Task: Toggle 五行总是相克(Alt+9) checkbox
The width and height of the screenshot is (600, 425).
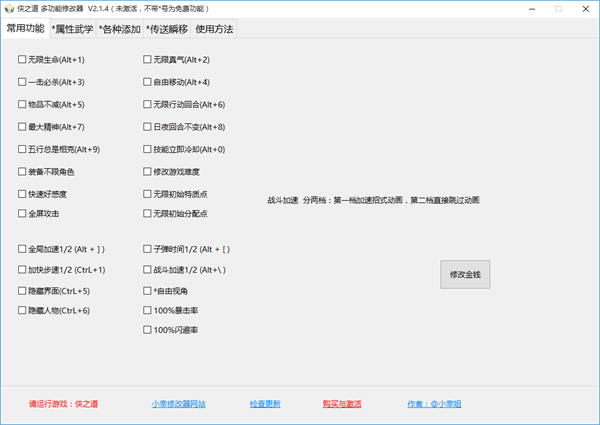Action: [x=22, y=149]
